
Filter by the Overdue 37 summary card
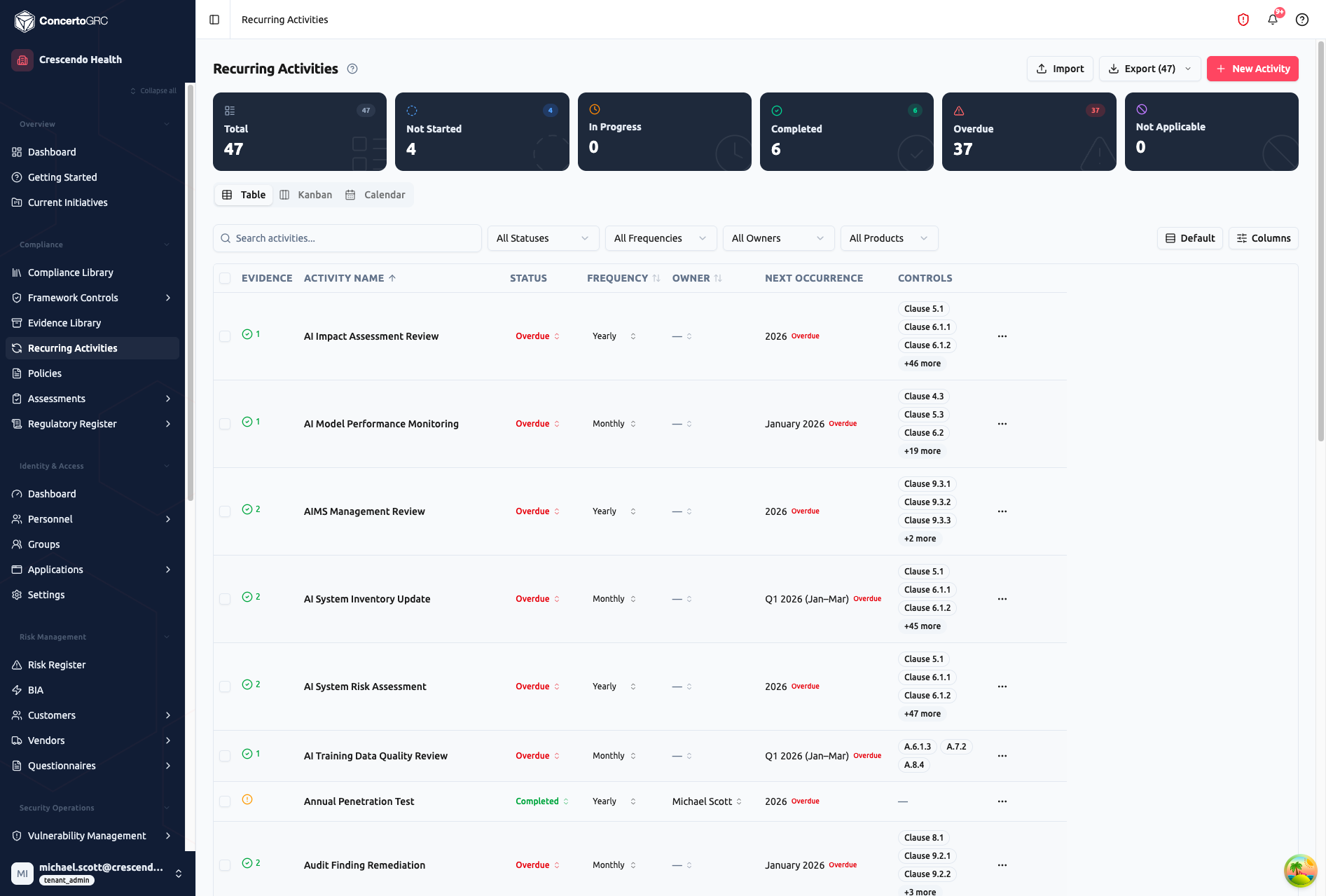click(1029, 132)
